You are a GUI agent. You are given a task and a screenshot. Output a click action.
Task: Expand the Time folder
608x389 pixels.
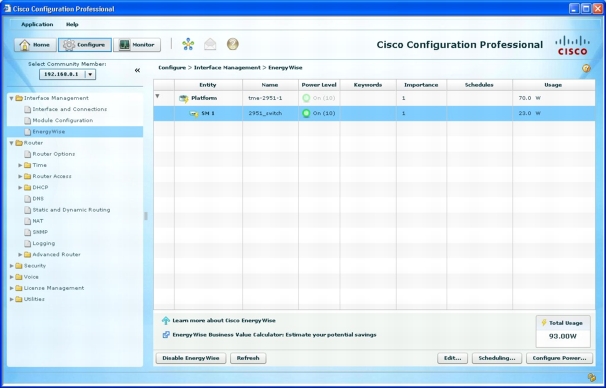20,165
